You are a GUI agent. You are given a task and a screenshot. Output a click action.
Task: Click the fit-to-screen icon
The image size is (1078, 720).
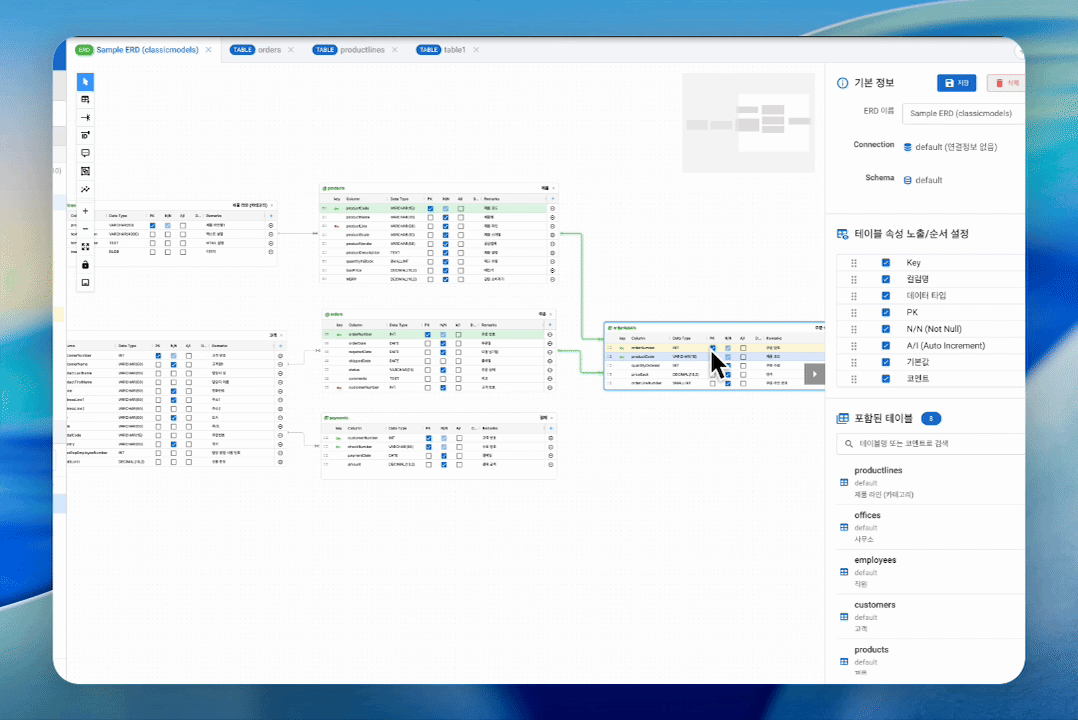pyautogui.click(x=85, y=247)
